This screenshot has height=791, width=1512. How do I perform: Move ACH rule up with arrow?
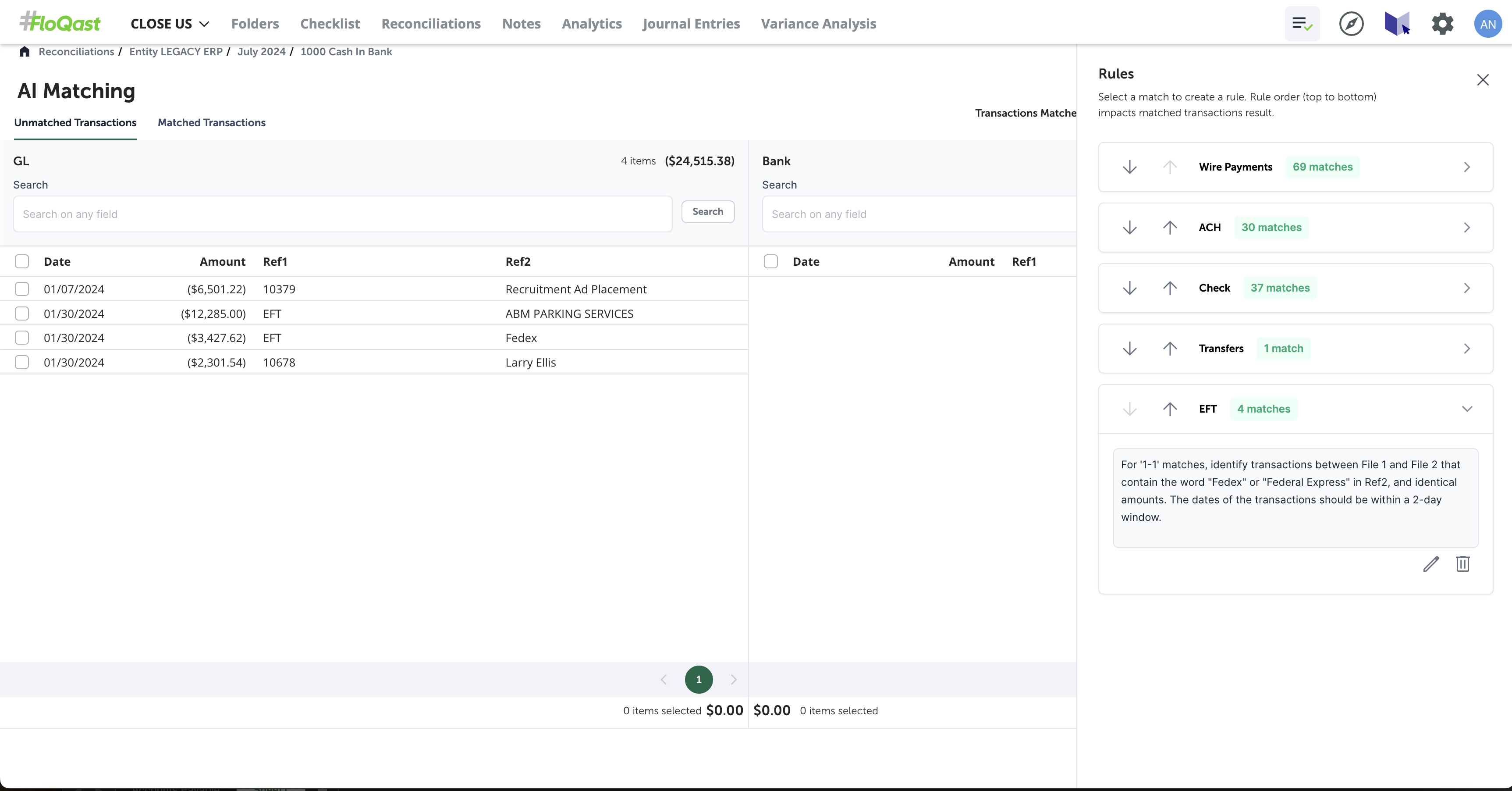pos(1169,228)
